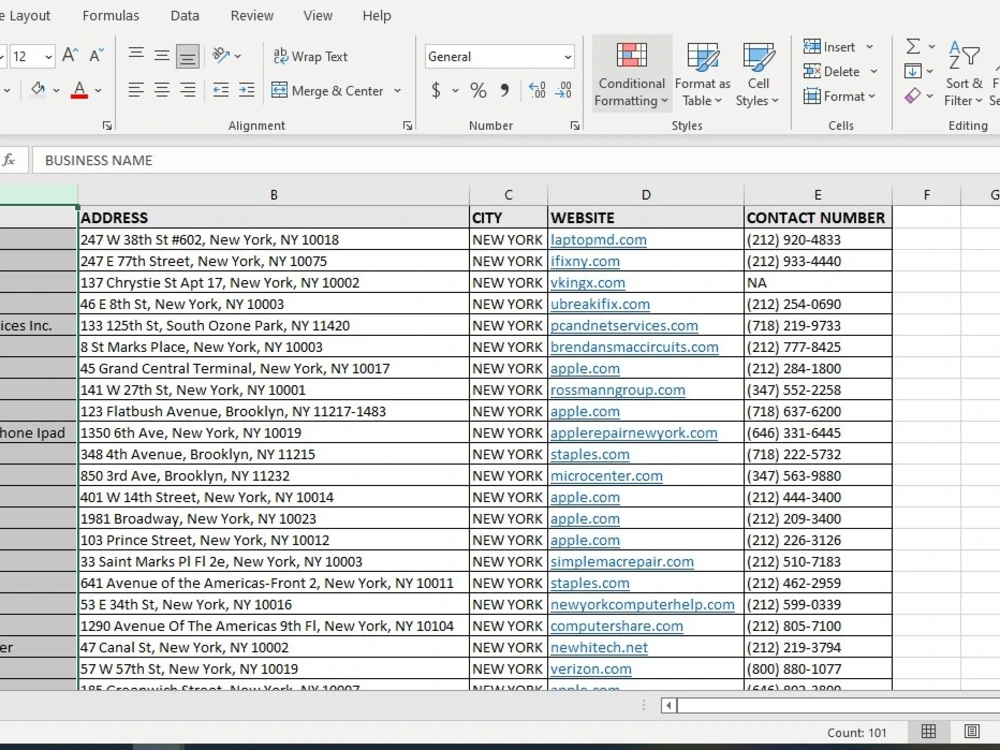Screen dimensions: 1000x750
Task: Decrease font size with the smaller A icon
Action: (96, 55)
